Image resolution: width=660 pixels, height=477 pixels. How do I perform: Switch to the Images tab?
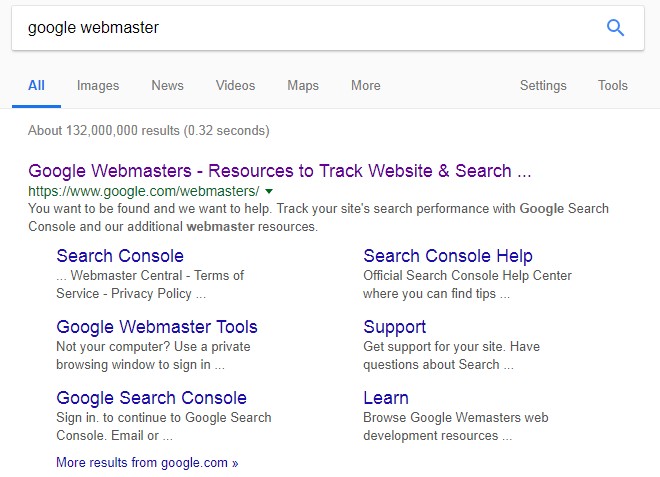tap(98, 85)
